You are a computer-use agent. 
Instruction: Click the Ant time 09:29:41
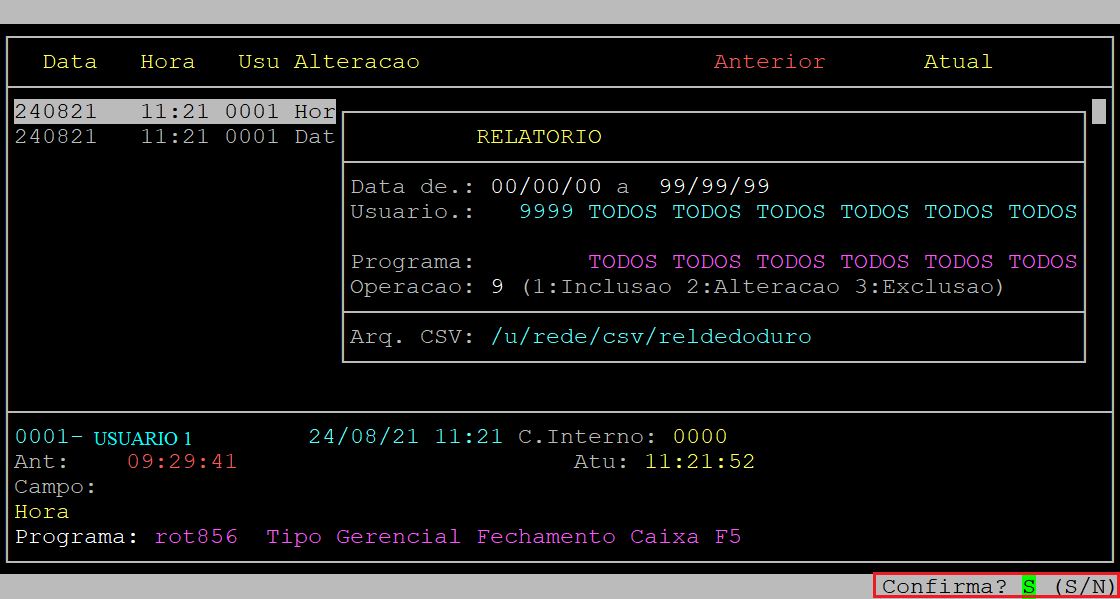click(182, 462)
